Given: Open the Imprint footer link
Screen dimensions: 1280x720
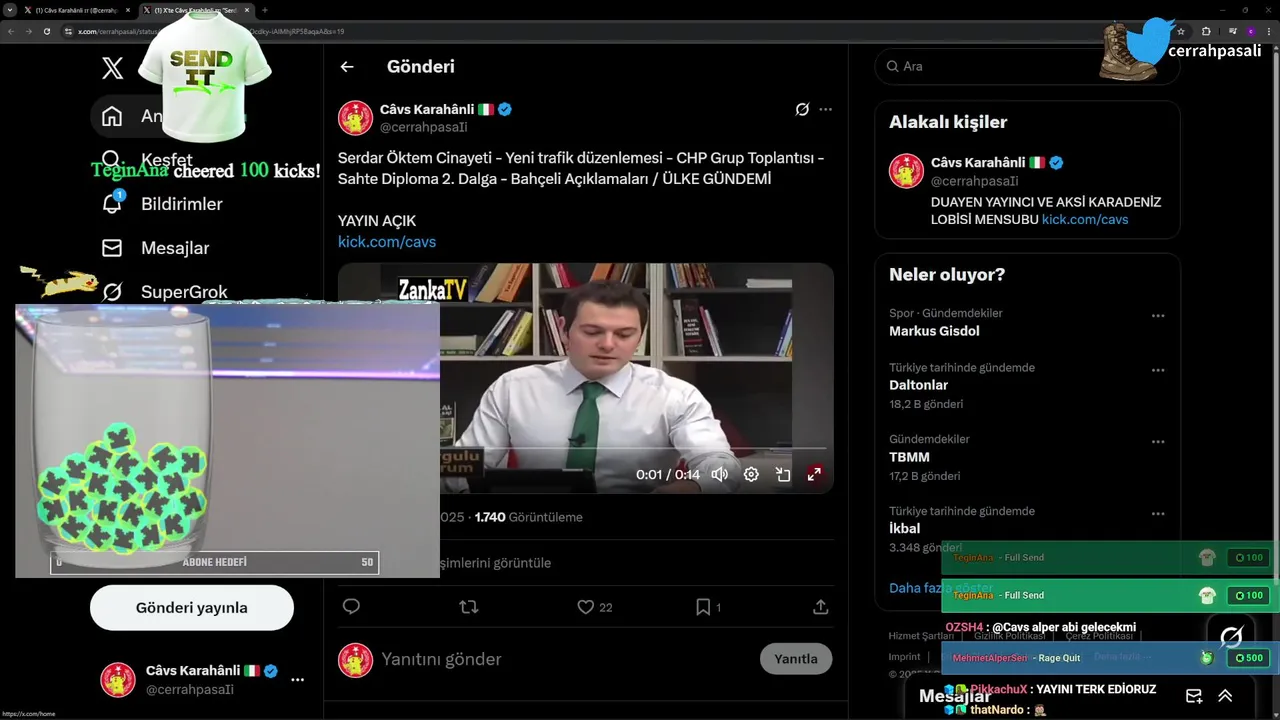Looking at the screenshot, I should pyautogui.click(x=904, y=657).
